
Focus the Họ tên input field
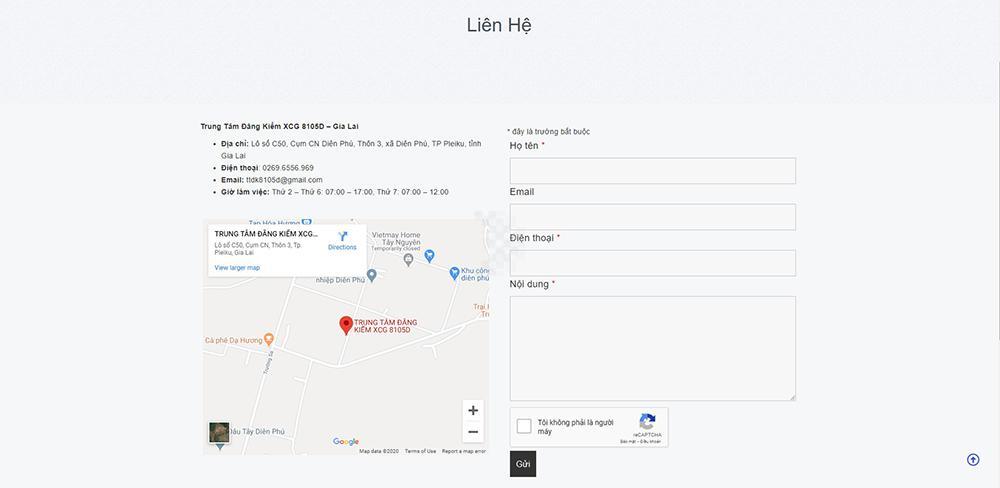click(x=652, y=171)
